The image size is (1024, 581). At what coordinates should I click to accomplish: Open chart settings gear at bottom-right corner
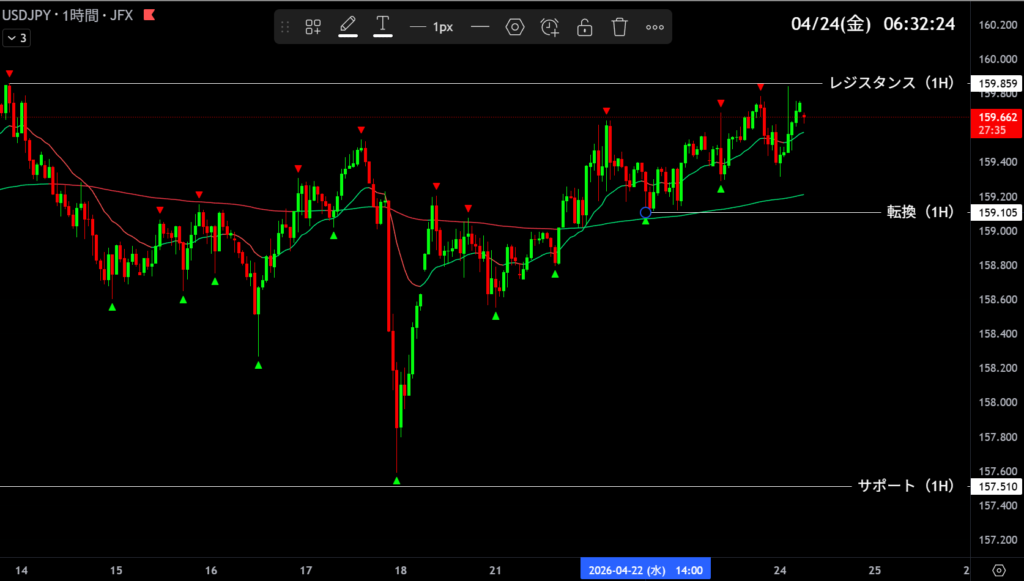pyautogui.click(x=997, y=570)
